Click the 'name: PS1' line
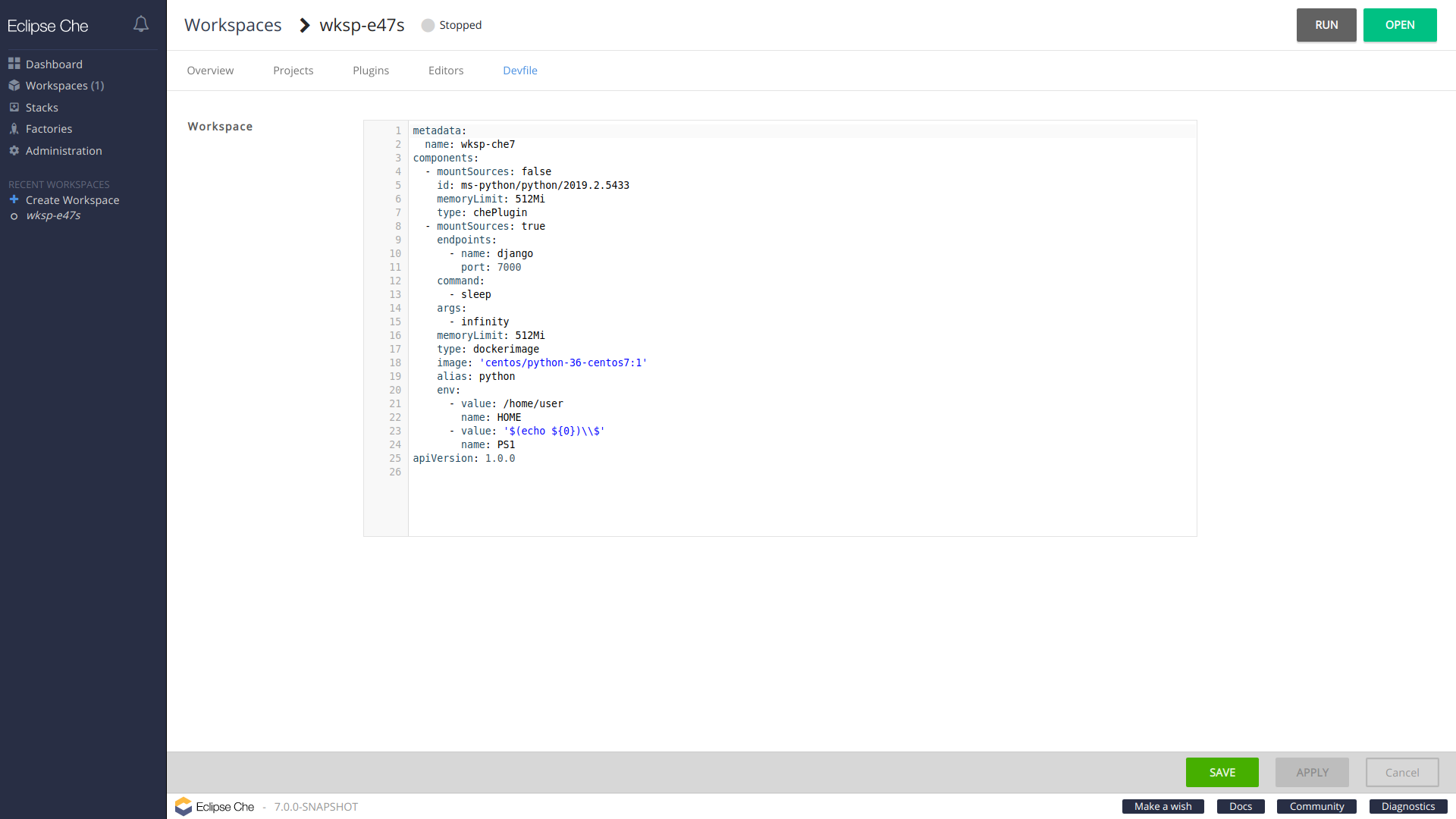Screen dimensions: 1456x819 tap(488, 444)
